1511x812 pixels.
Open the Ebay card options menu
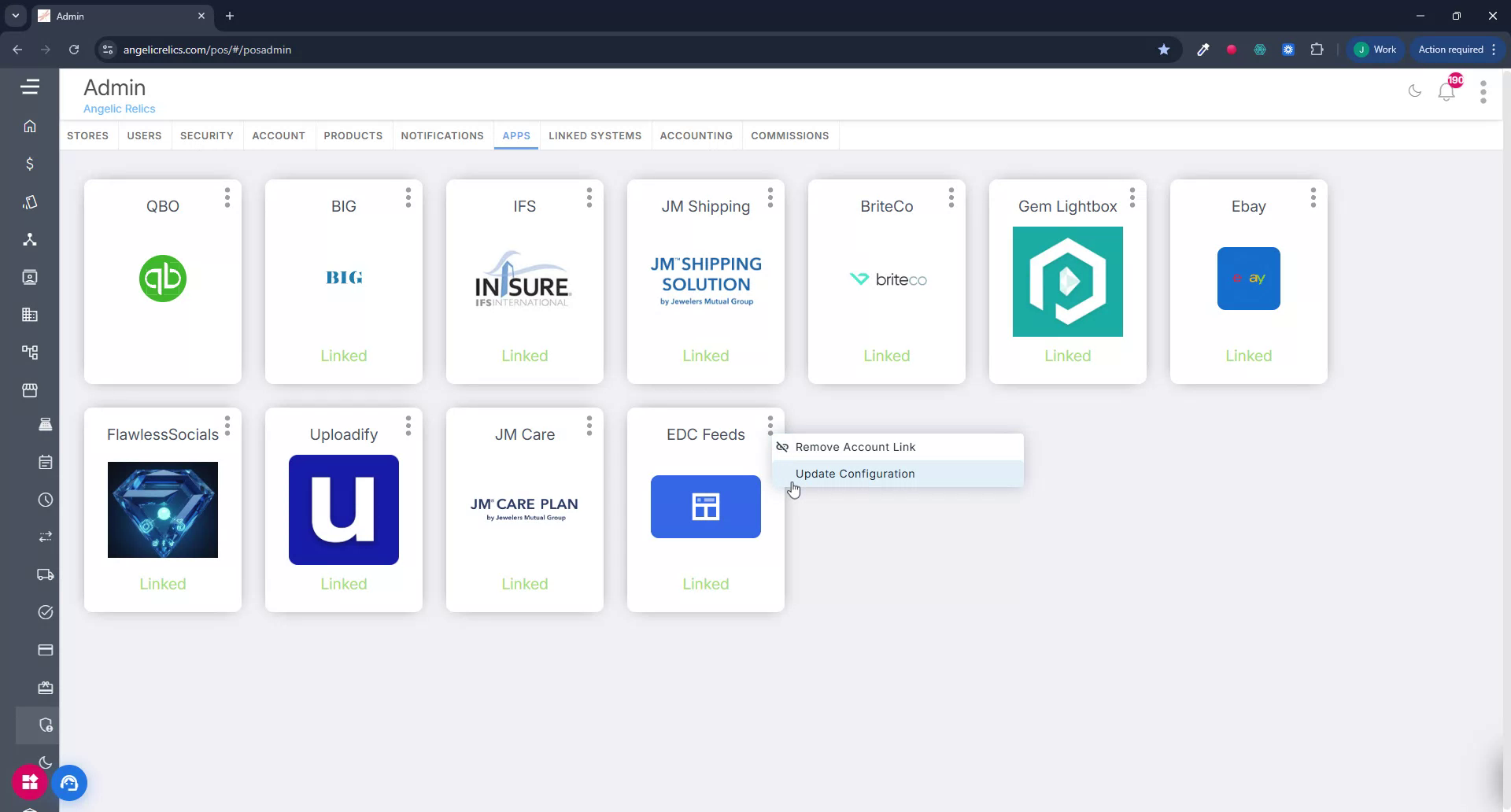click(x=1313, y=197)
